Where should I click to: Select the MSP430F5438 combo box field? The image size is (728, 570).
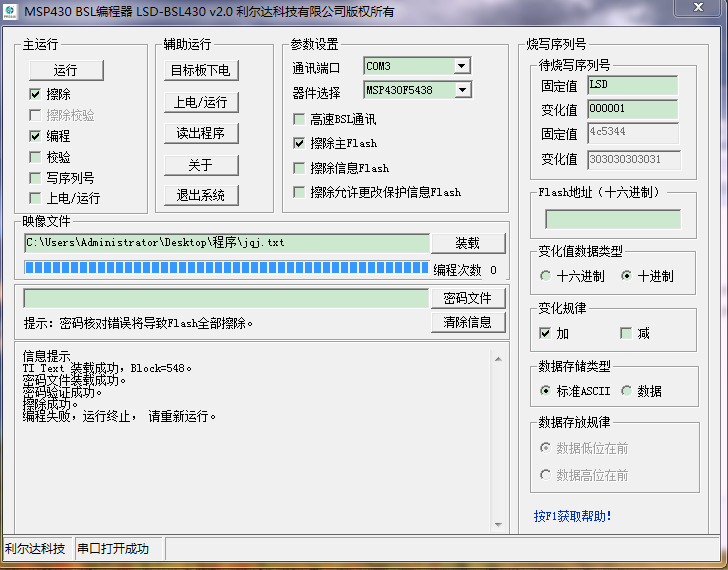coord(417,90)
